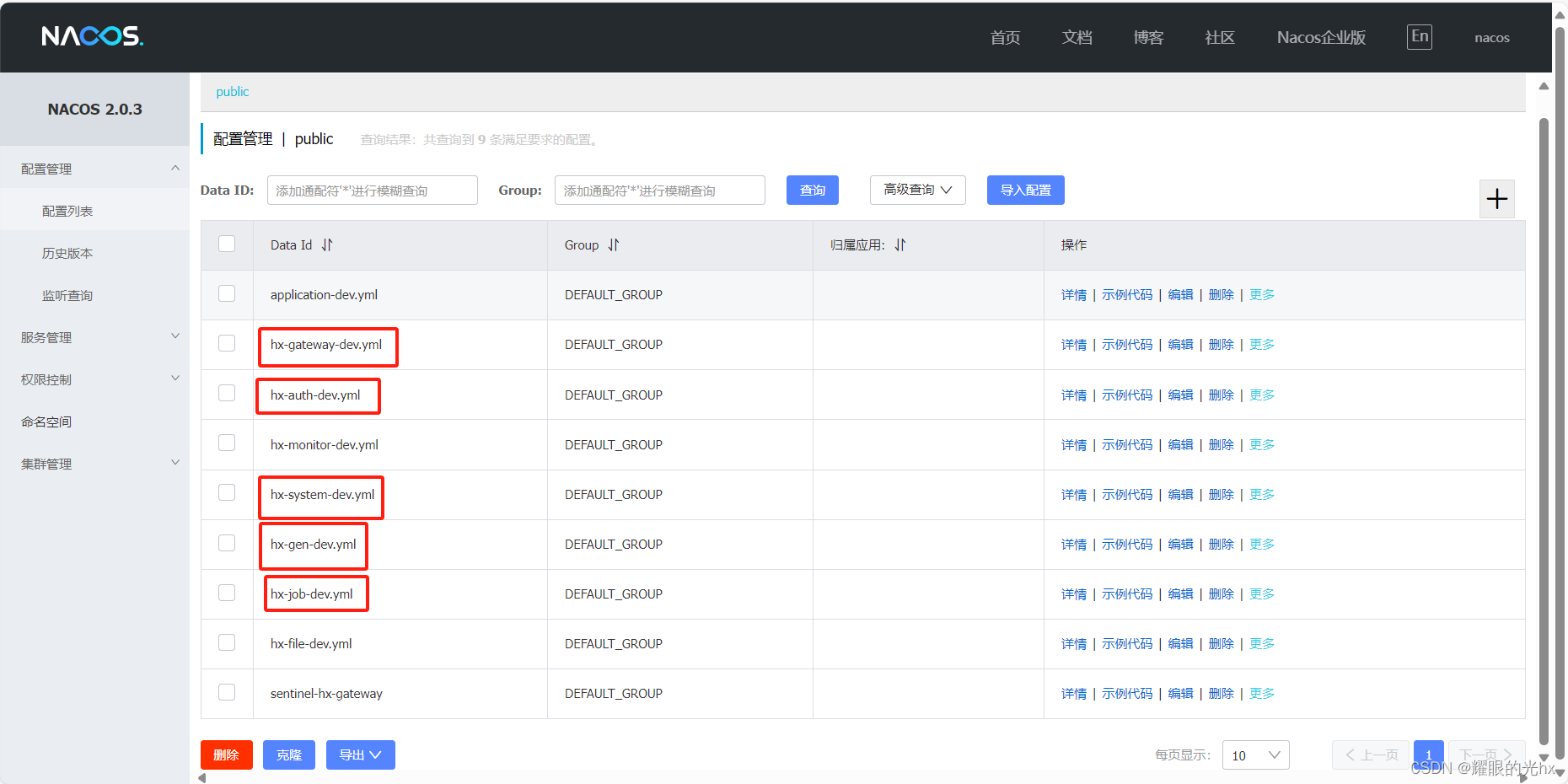Viewport: 1568px width, 784px height.
Task: Check the hx-monitor-dev.yml row checkbox
Action: [x=227, y=443]
